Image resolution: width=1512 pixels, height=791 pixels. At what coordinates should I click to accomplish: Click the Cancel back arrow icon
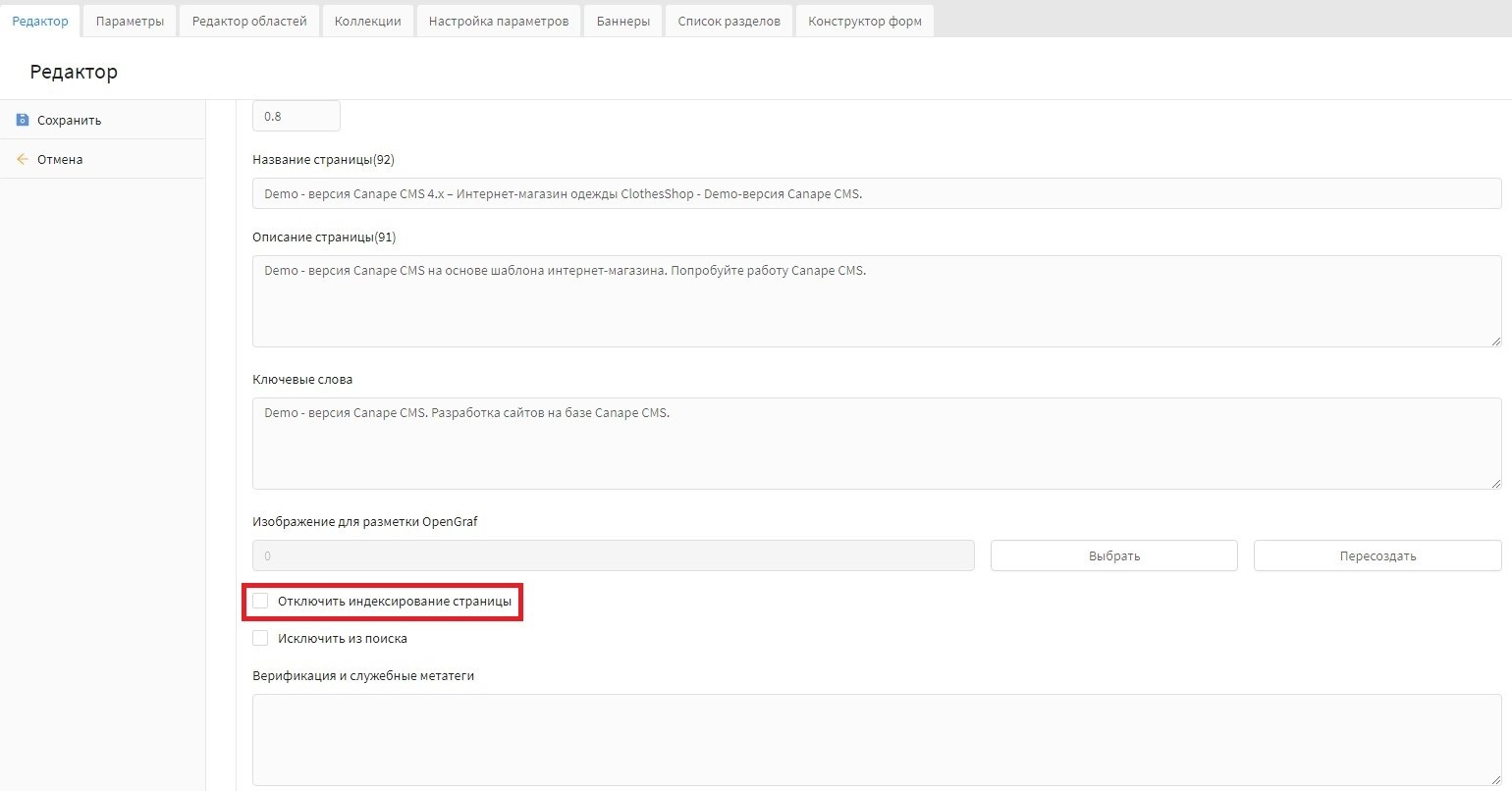tap(23, 159)
